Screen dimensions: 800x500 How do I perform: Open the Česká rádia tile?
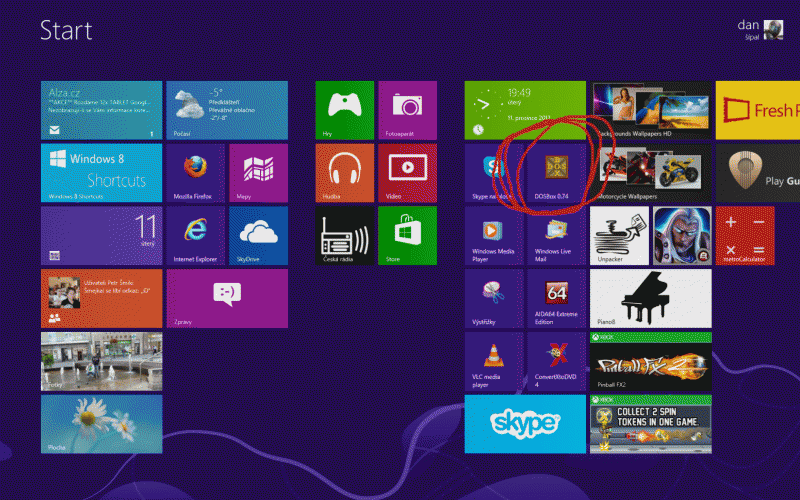click(x=344, y=236)
